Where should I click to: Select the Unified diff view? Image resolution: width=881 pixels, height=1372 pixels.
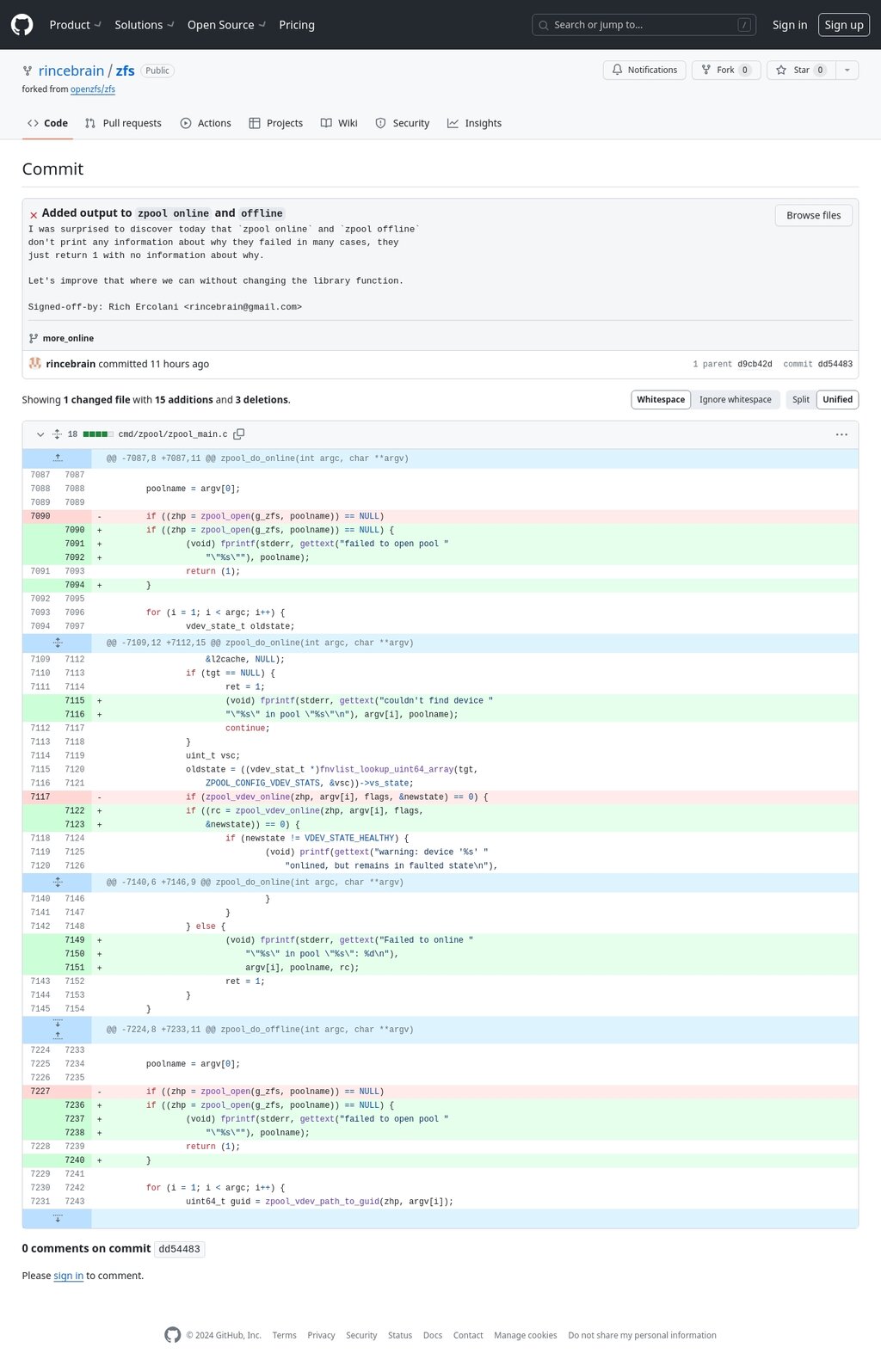click(x=837, y=399)
